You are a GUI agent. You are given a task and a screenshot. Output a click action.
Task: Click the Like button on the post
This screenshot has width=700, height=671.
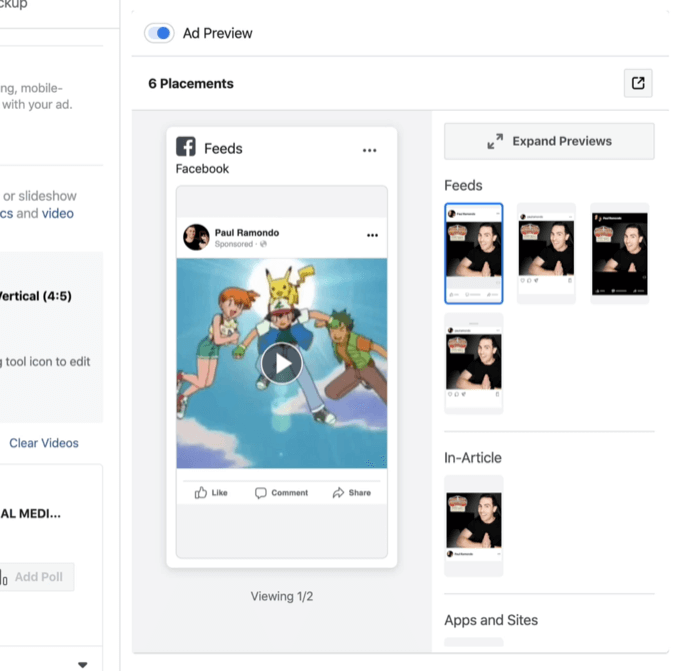tap(211, 492)
